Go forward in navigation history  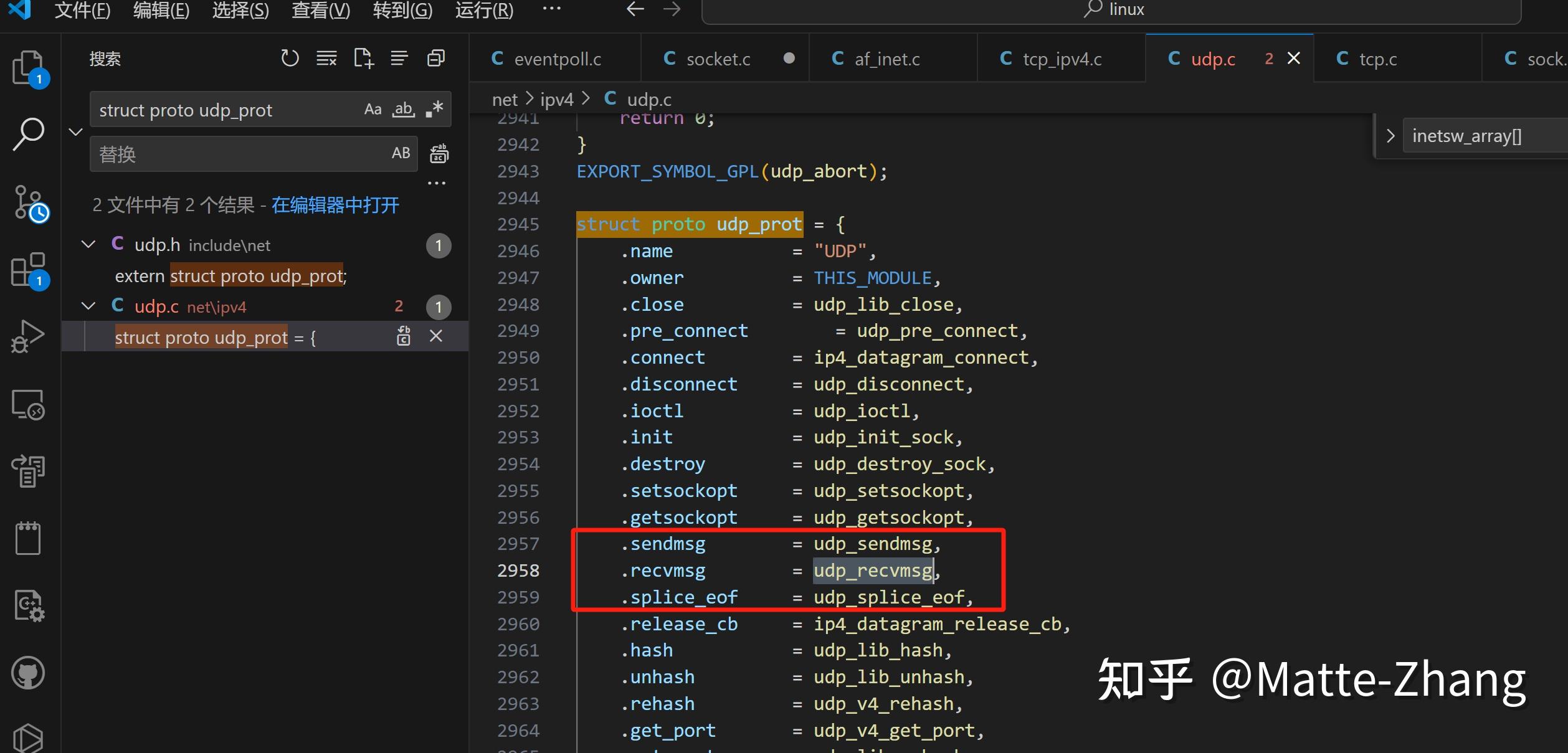click(x=672, y=9)
